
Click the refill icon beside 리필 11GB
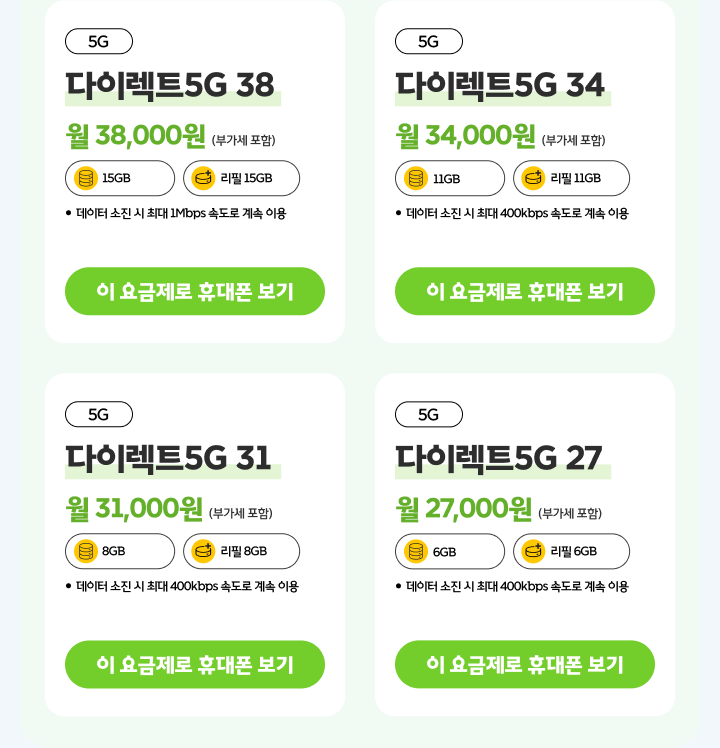coord(533,178)
